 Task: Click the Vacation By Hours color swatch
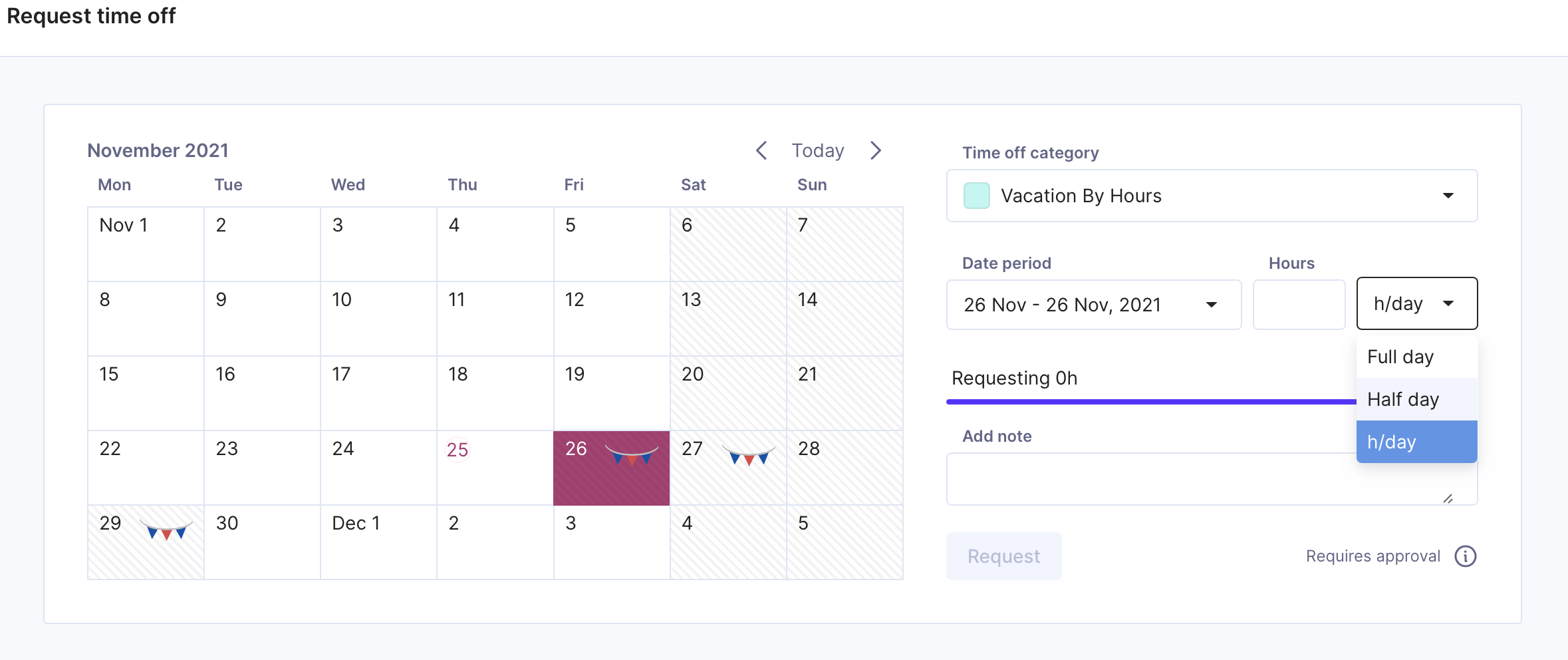point(977,196)
